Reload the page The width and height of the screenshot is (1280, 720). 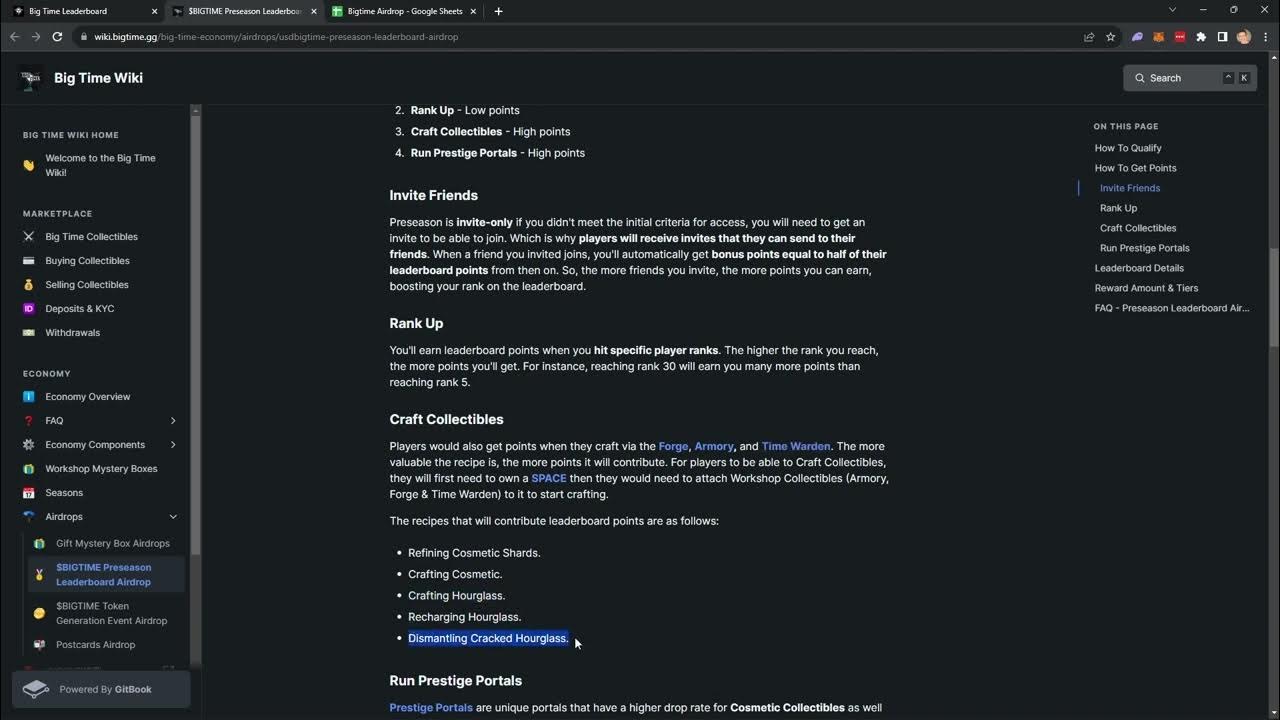57,37
